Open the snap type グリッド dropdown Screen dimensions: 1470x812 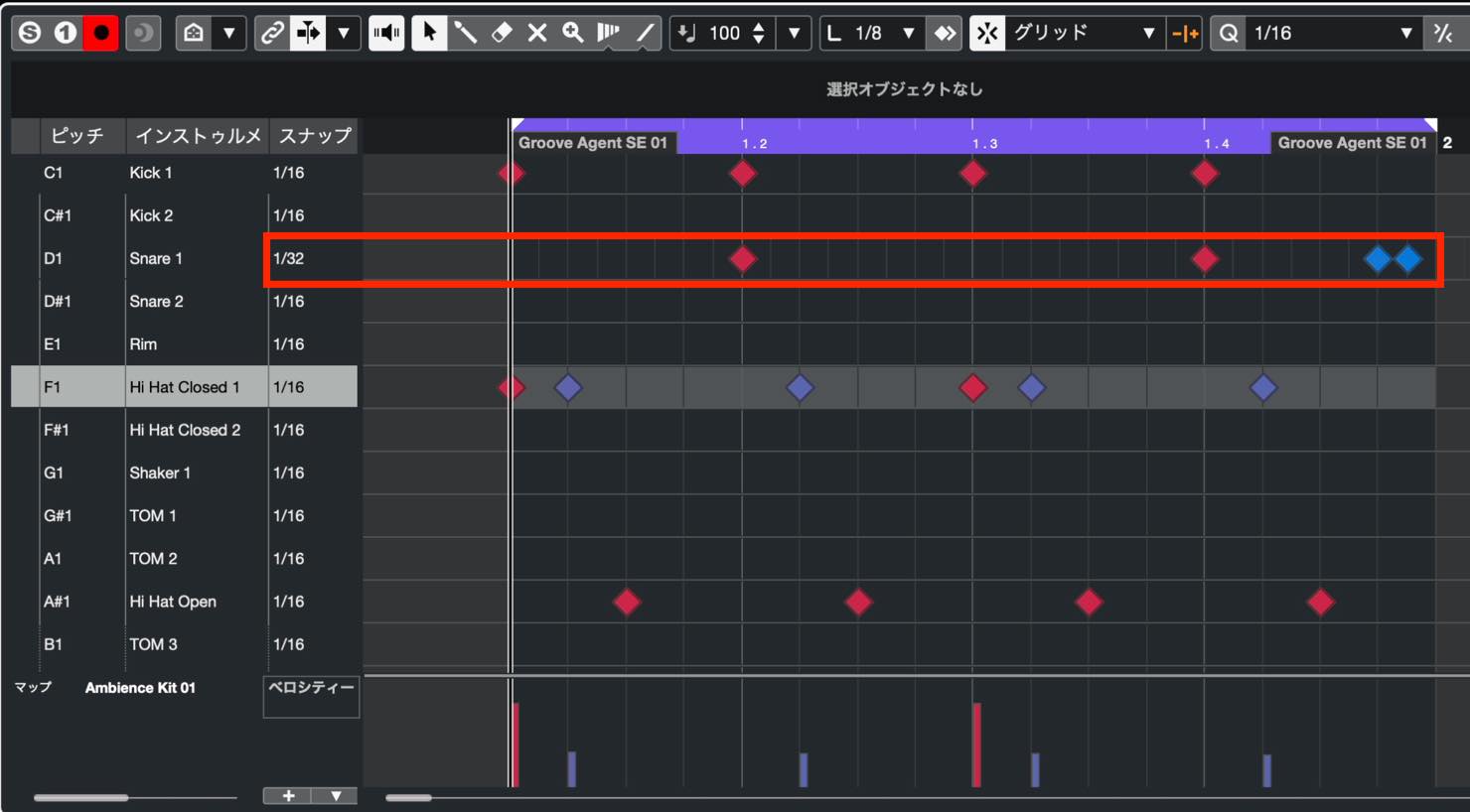(1083, 33)
